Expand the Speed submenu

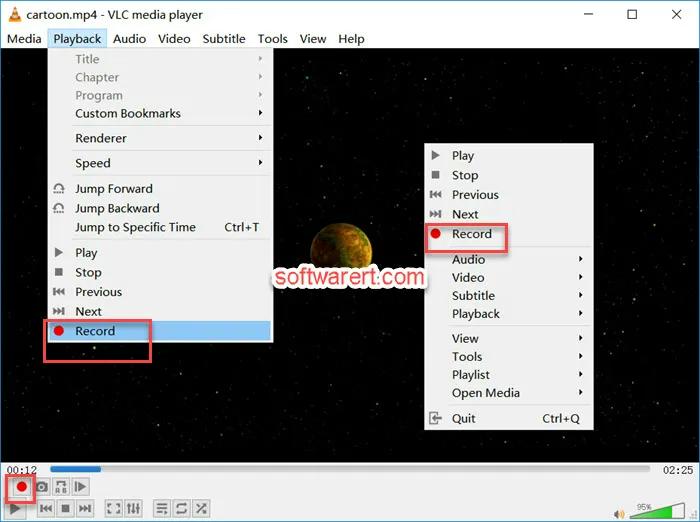point(160,163)
